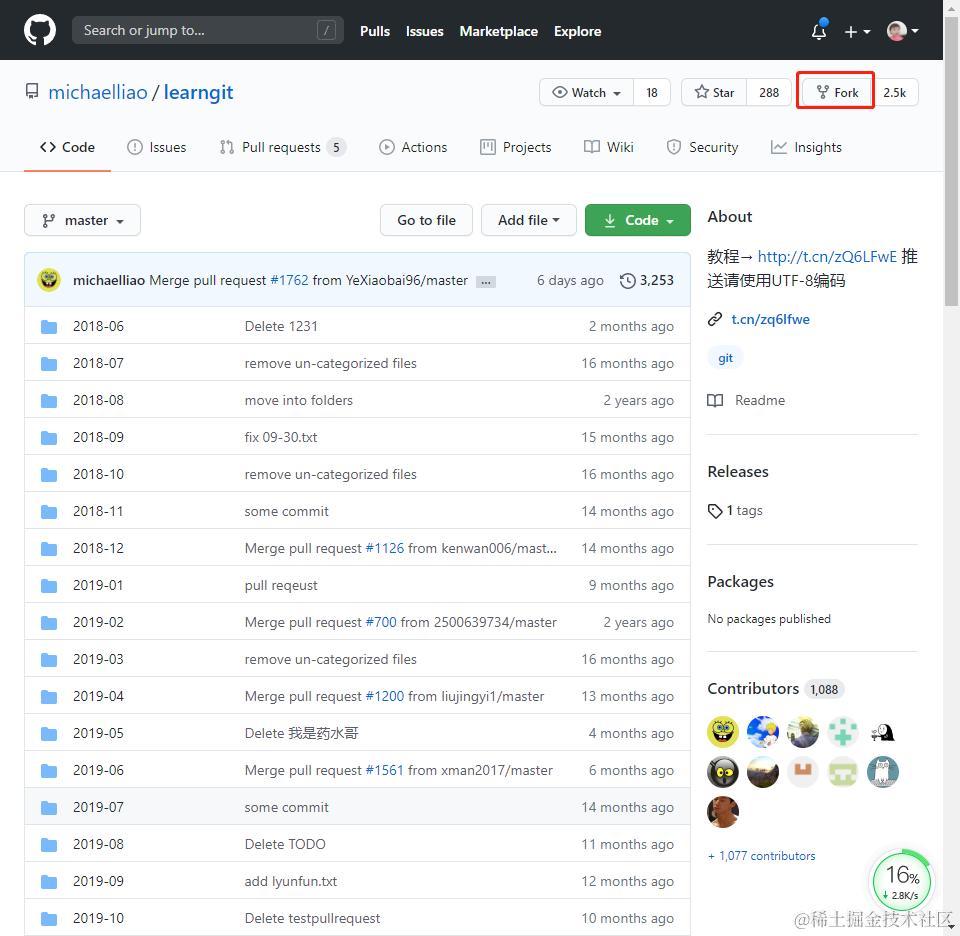Open the notifications bell
Viewport: 960px width, 936px height.
(x=819, y=31)
